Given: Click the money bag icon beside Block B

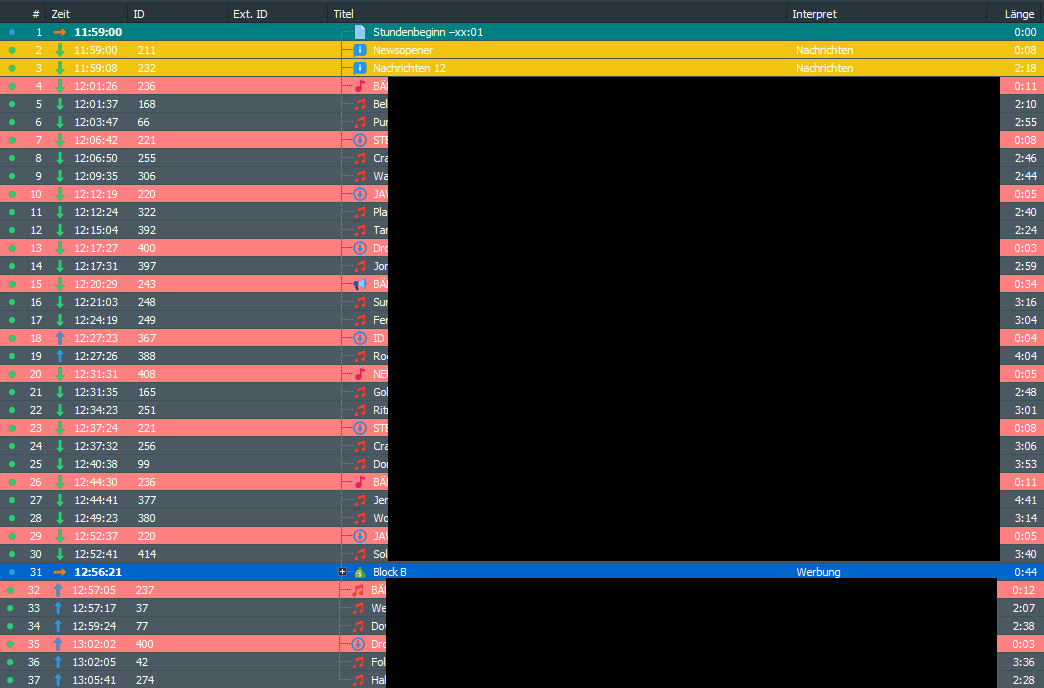Looking at the screenshot, I should [x=360, y=572].
